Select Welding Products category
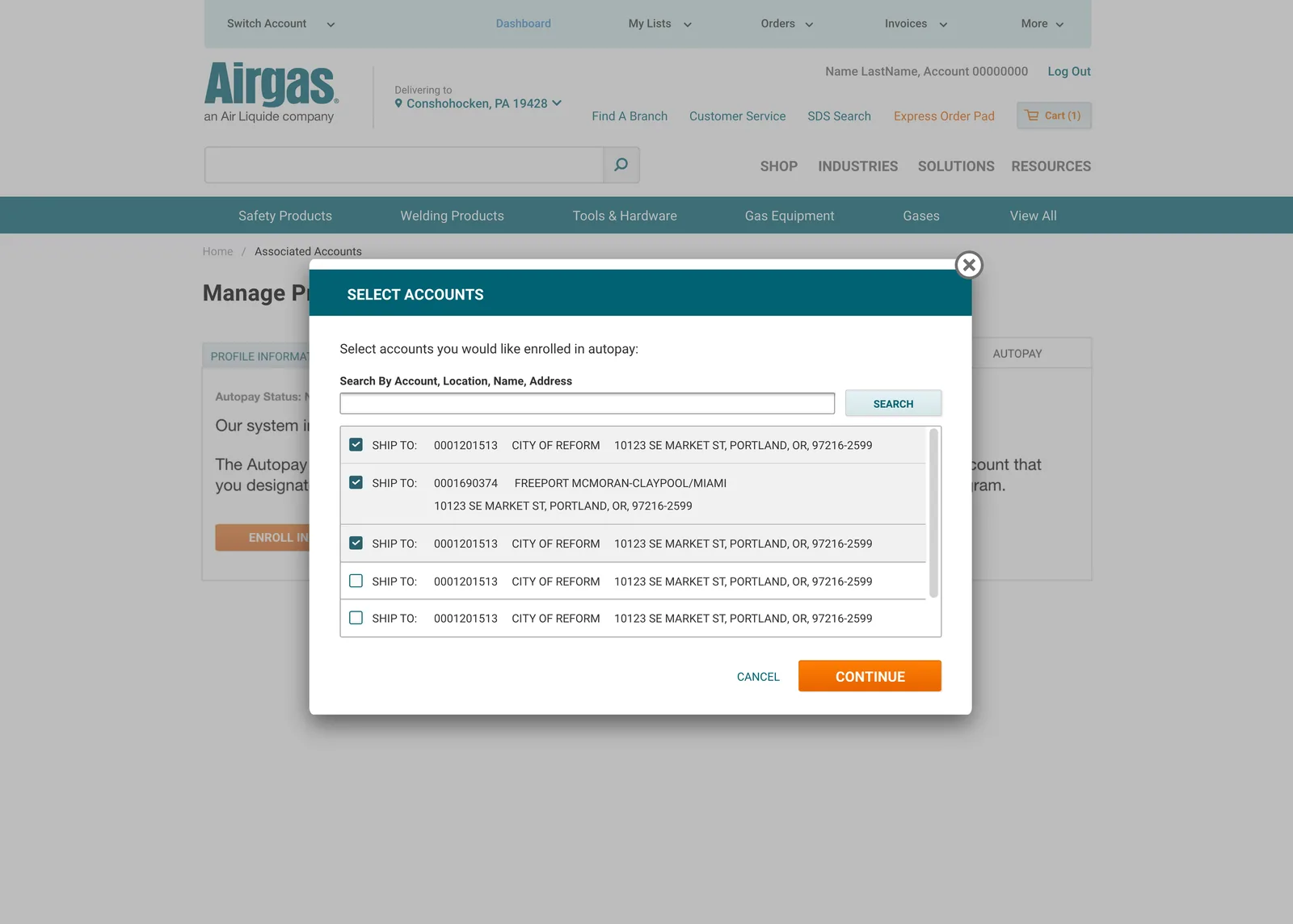Viewport: 1293px width, 924px height. [452, 216]
